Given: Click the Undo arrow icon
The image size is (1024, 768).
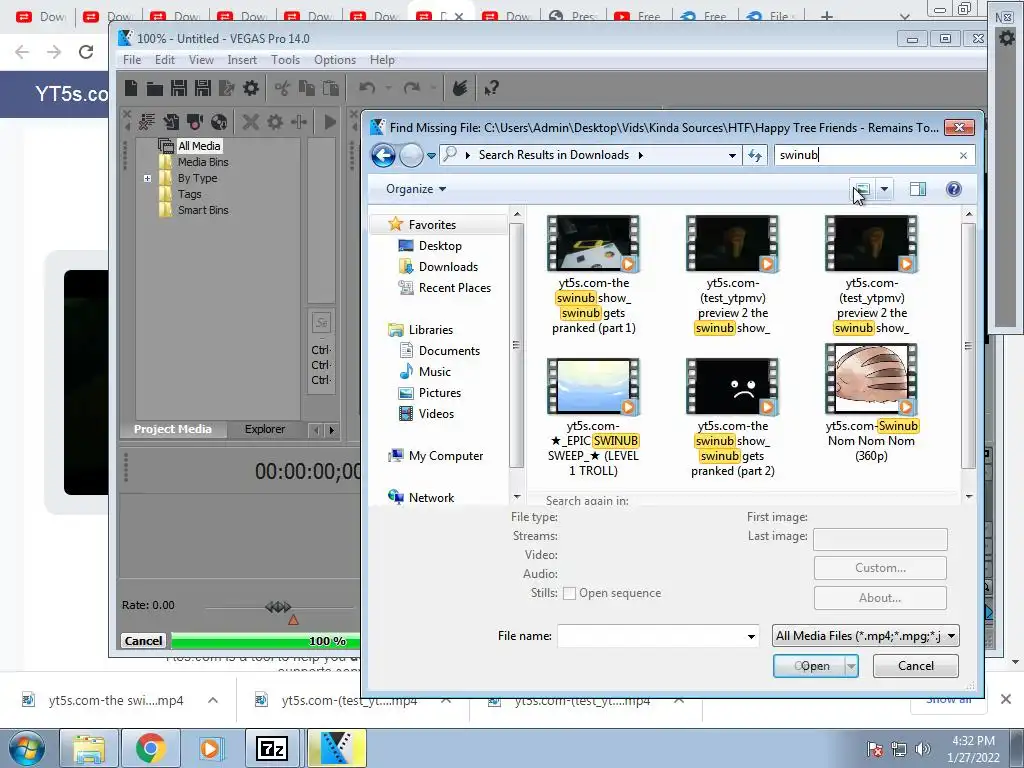Looking at the screenshot, I should pos(367,88).
